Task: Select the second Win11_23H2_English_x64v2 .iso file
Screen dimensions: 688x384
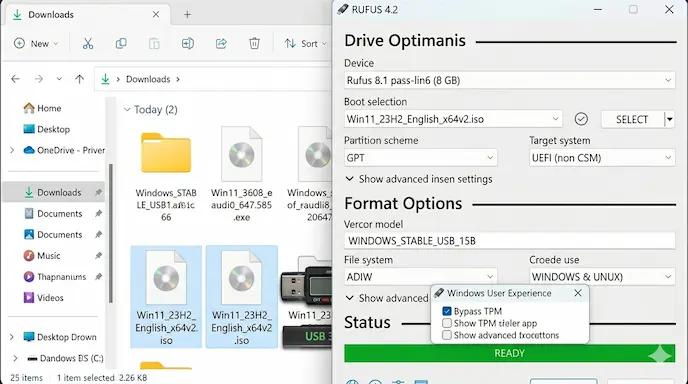Action: (241, 297)
